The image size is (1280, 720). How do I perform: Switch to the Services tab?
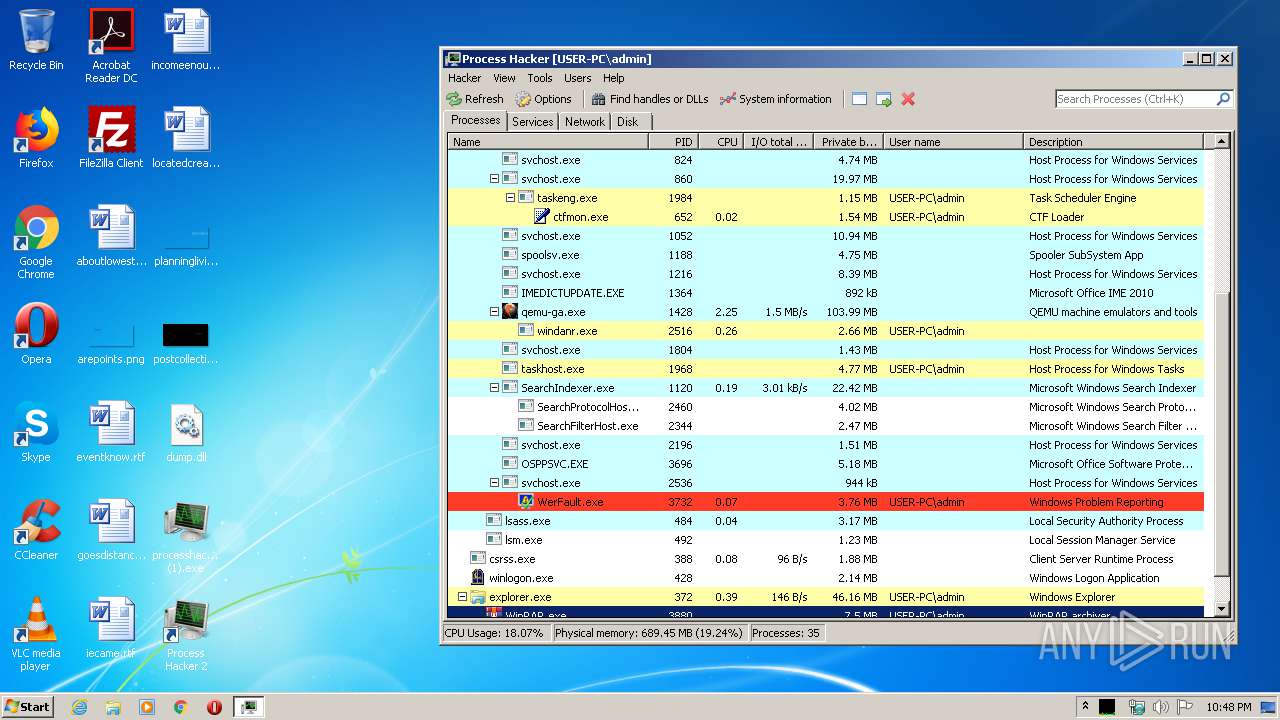(532, 122)
